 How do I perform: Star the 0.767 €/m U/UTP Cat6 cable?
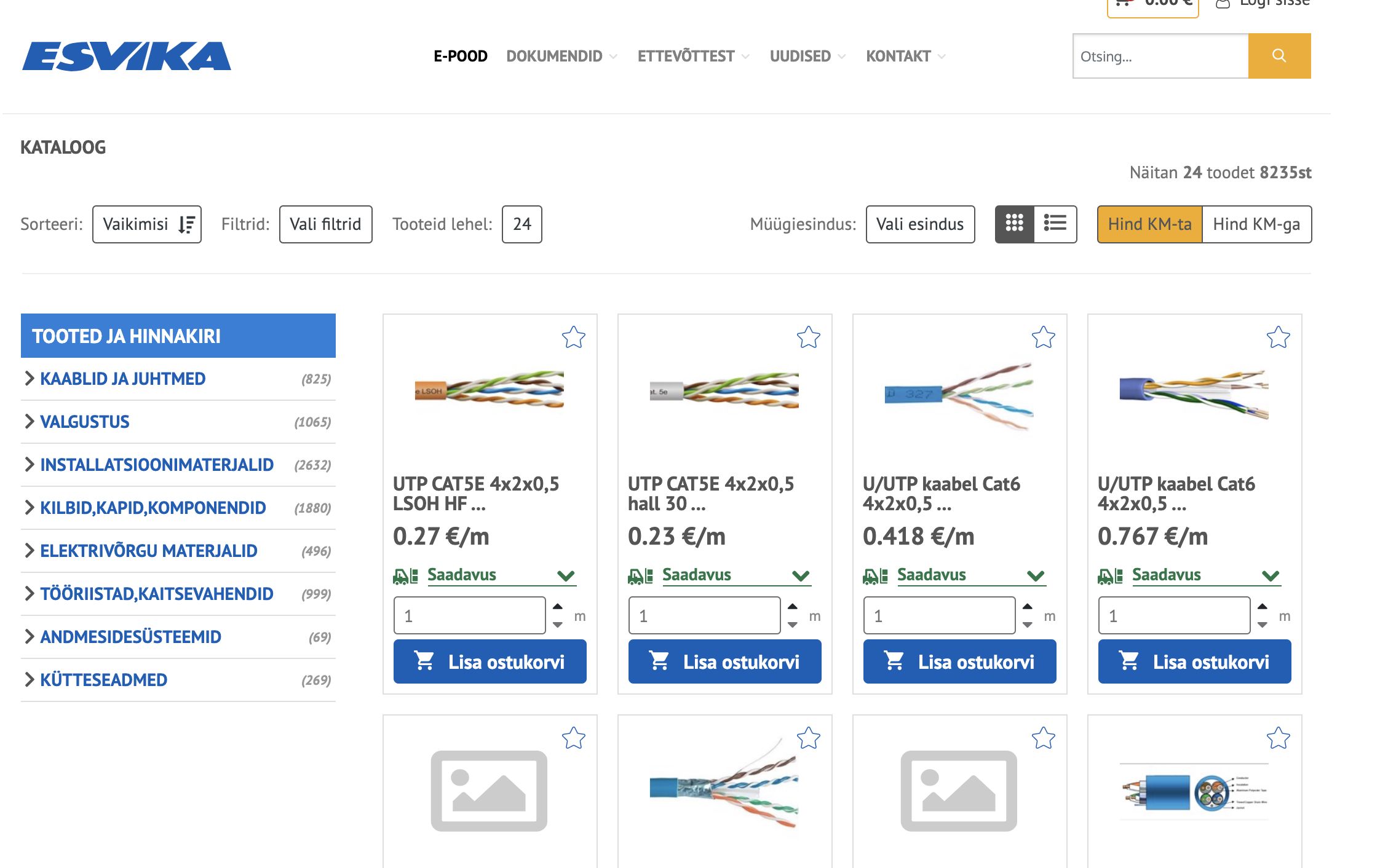[1278, 337]
